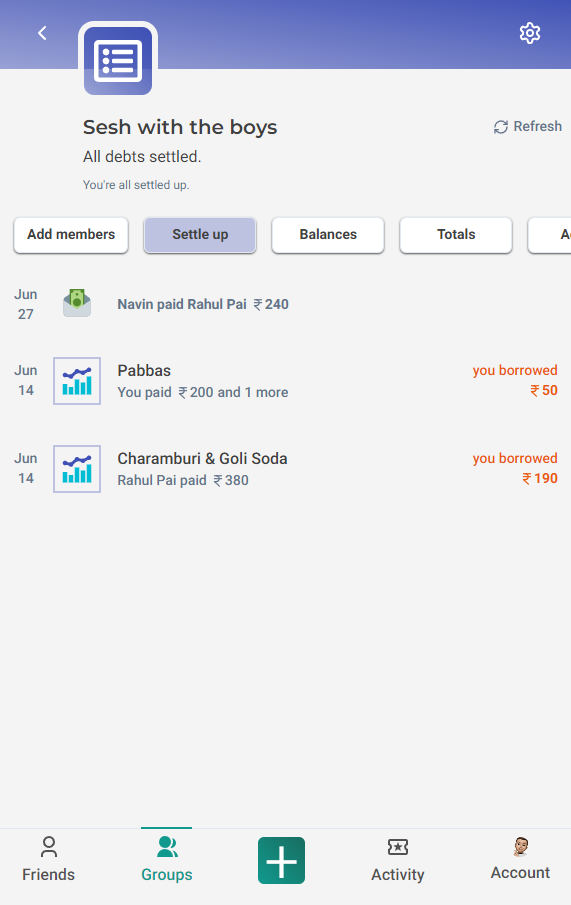
Task: Open group settings gear icon
Action: tap(529, 33)
